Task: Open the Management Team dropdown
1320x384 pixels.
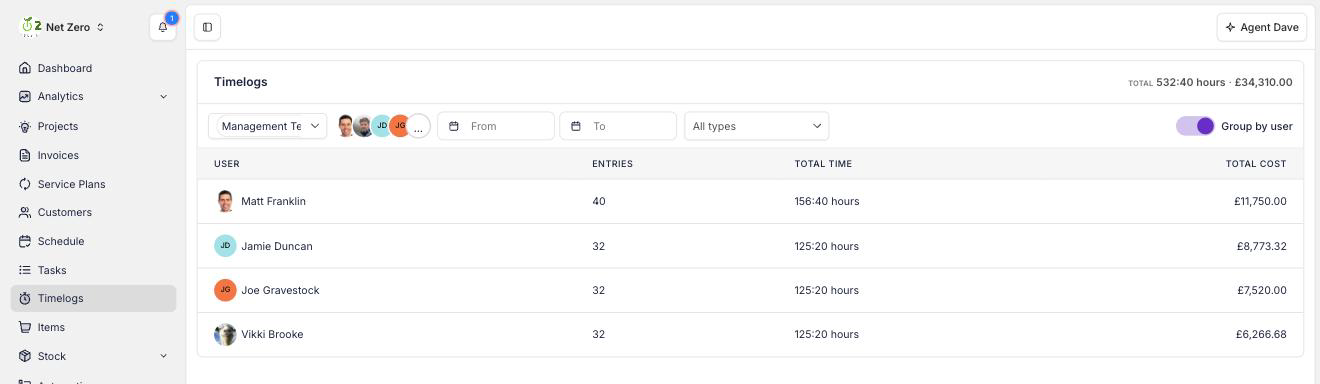Action: pyautogui.click(x=268, y=126)
